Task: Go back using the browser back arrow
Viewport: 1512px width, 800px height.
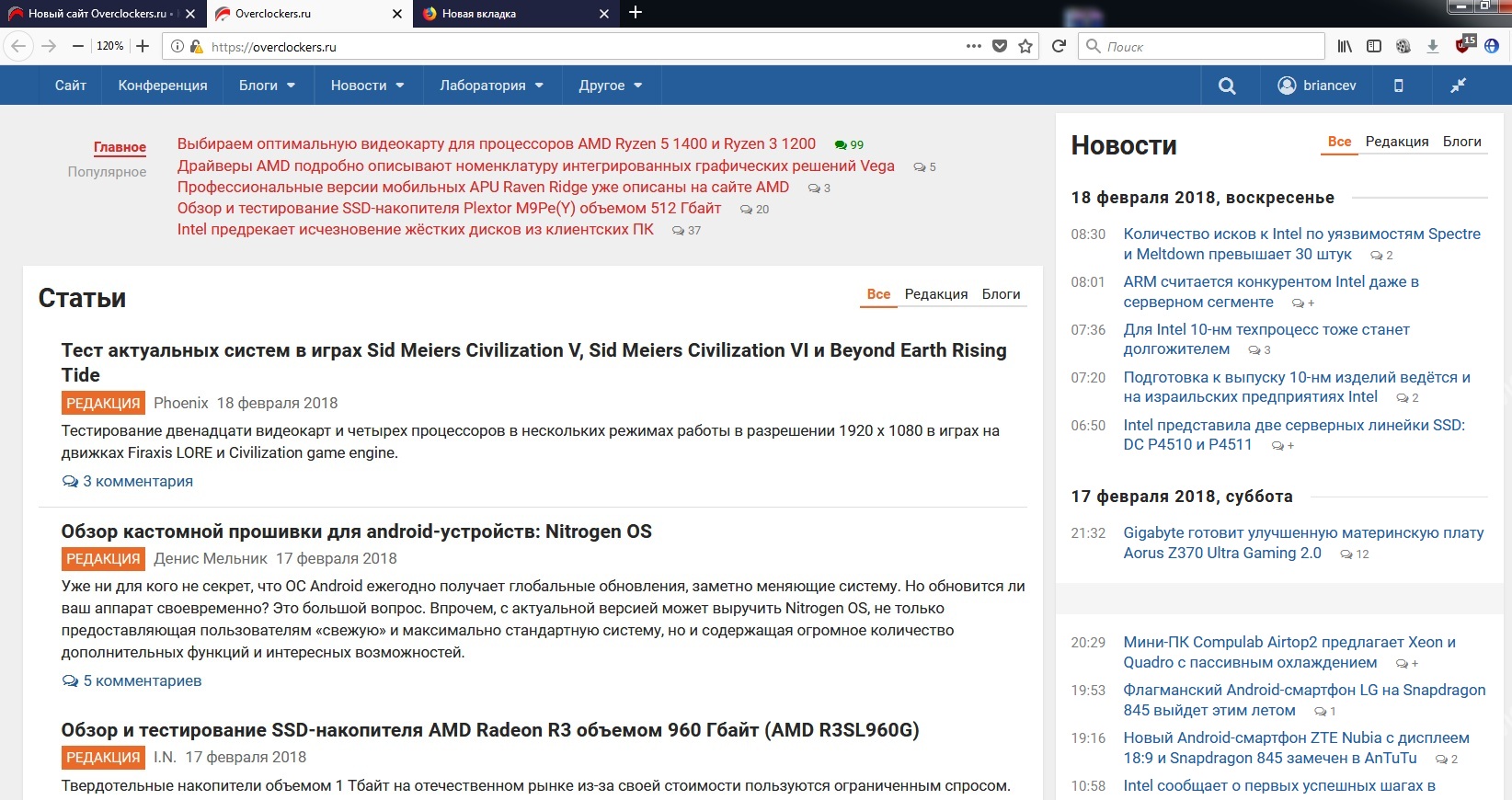Action: pyautogui.click(x=18, y=46)
